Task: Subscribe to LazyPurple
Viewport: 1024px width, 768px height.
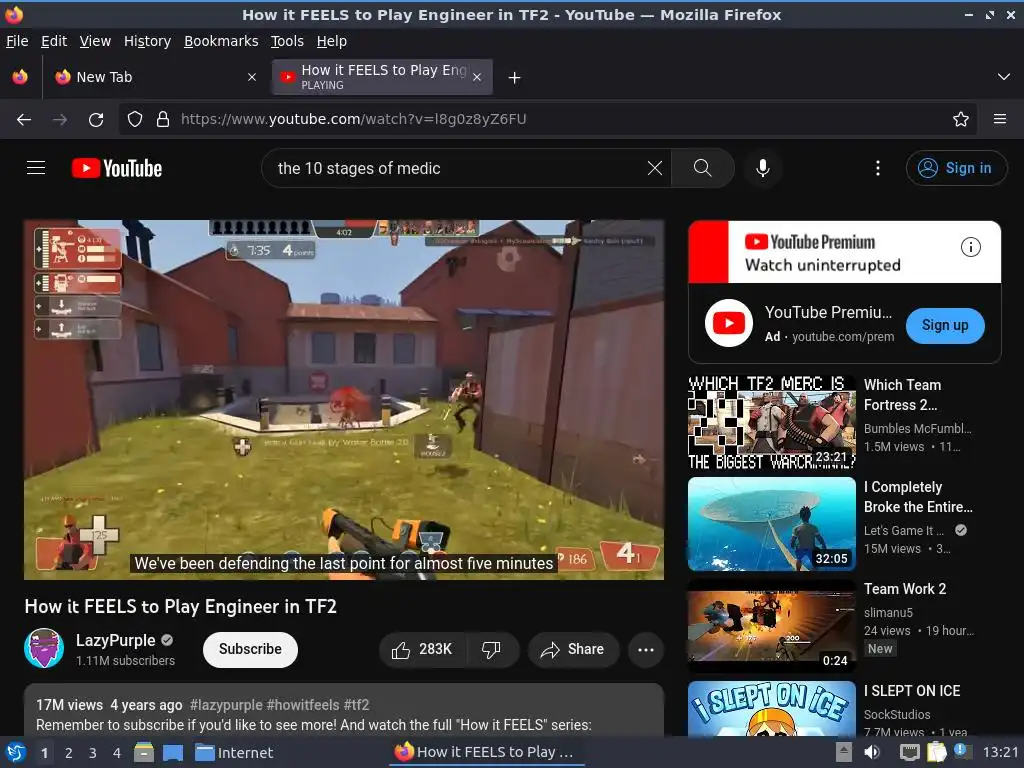Action: point(250,649)
